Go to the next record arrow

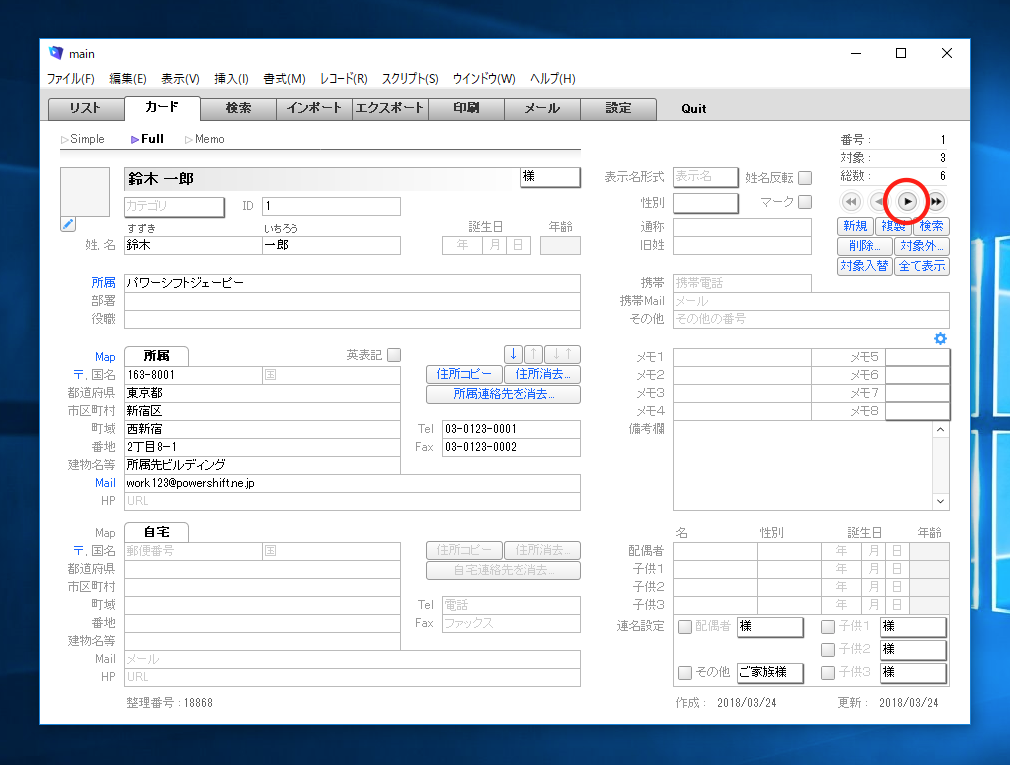[x=907, y=201]
